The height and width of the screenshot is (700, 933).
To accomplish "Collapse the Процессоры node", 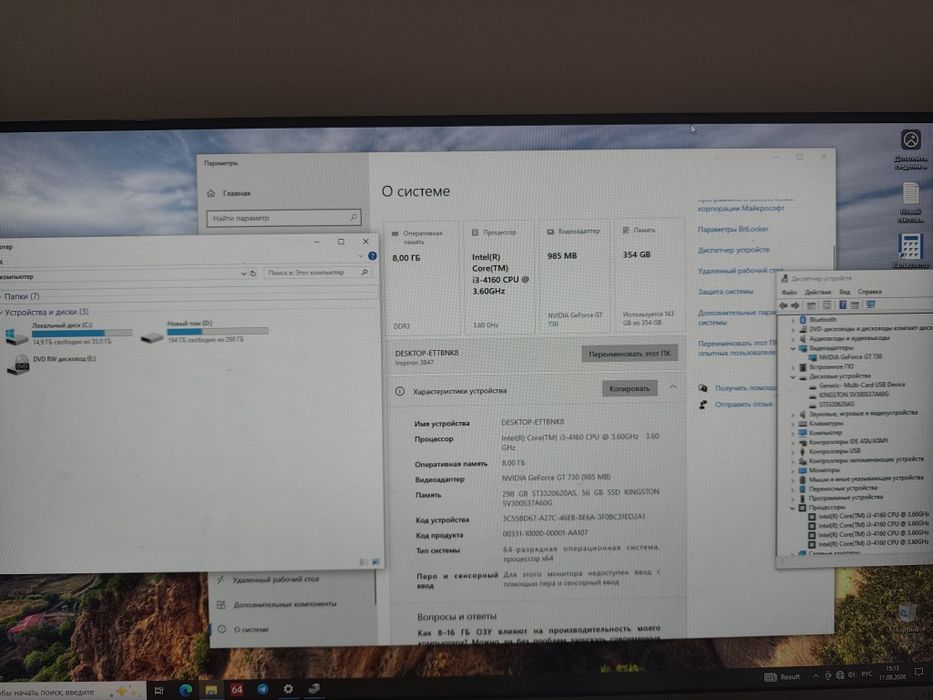I will [x=793, y=508].
